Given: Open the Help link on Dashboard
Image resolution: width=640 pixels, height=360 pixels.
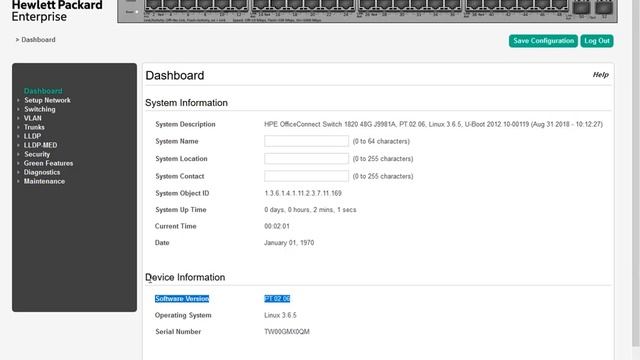Looking at the screenshot, I should [x=600, y=75].
